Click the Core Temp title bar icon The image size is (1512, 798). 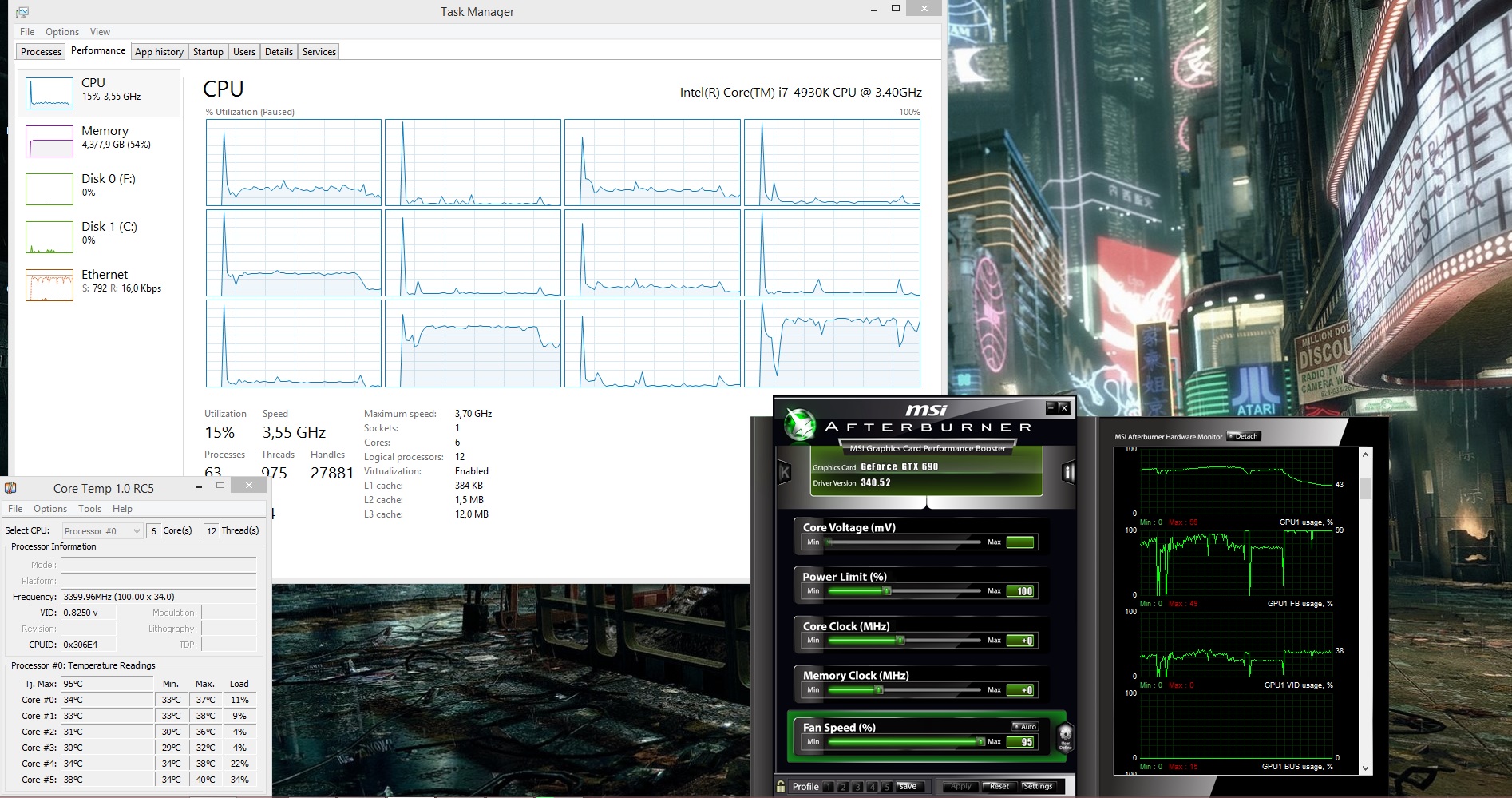(10, 488)
